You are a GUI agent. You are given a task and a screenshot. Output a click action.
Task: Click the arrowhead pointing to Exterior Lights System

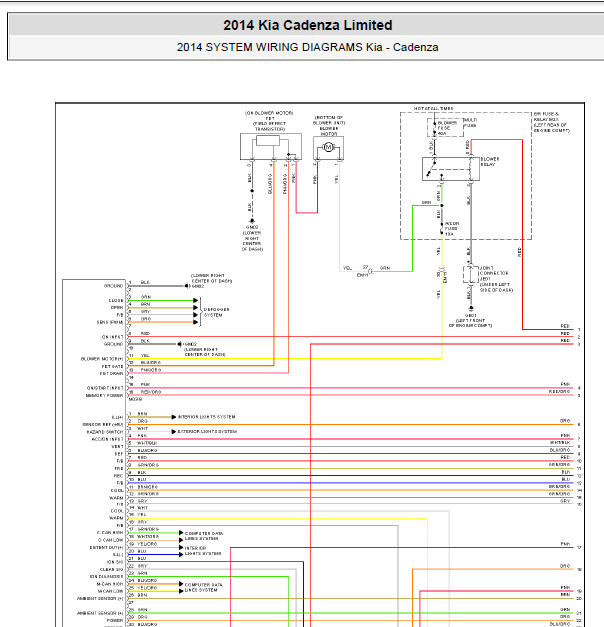pyautogui.click(x=174, y=431)
